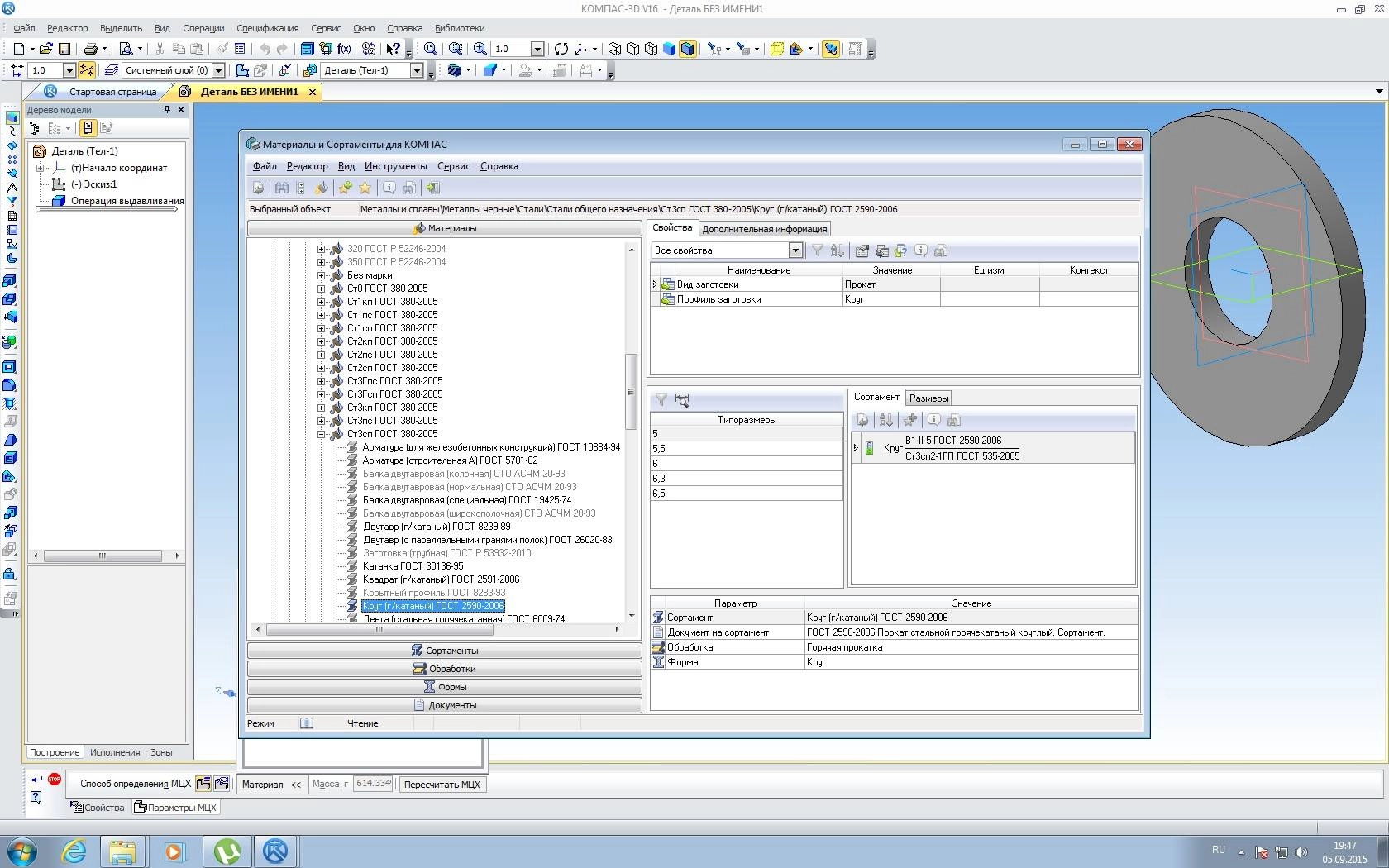
Task: Open the Все свойства dropdown
Action: (795, 250)
